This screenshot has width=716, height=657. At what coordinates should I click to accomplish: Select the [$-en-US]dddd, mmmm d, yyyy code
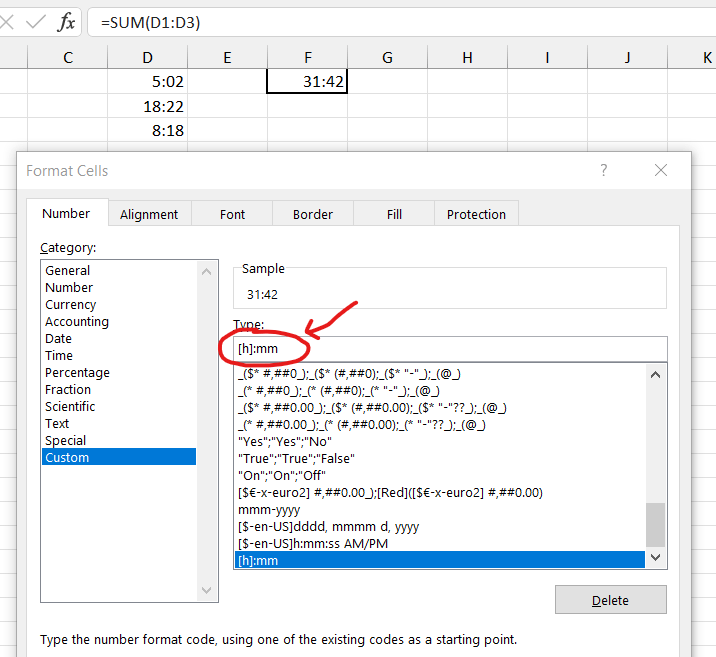pyautogui.click(x=440, y=526)
